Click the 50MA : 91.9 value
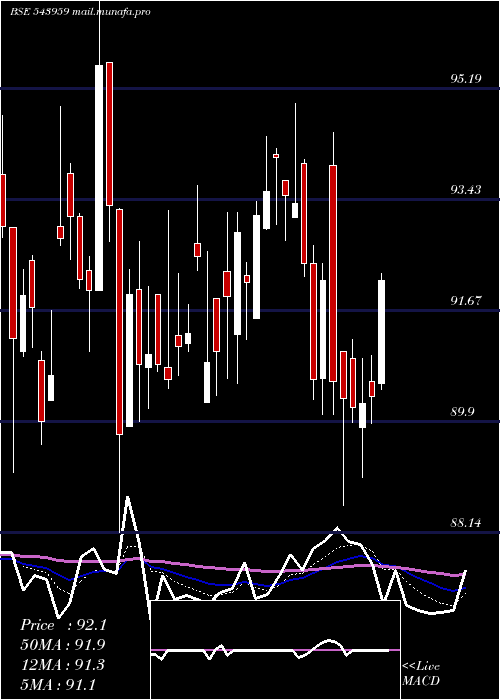Screen dimensions: 500x700 pos(63,645)
